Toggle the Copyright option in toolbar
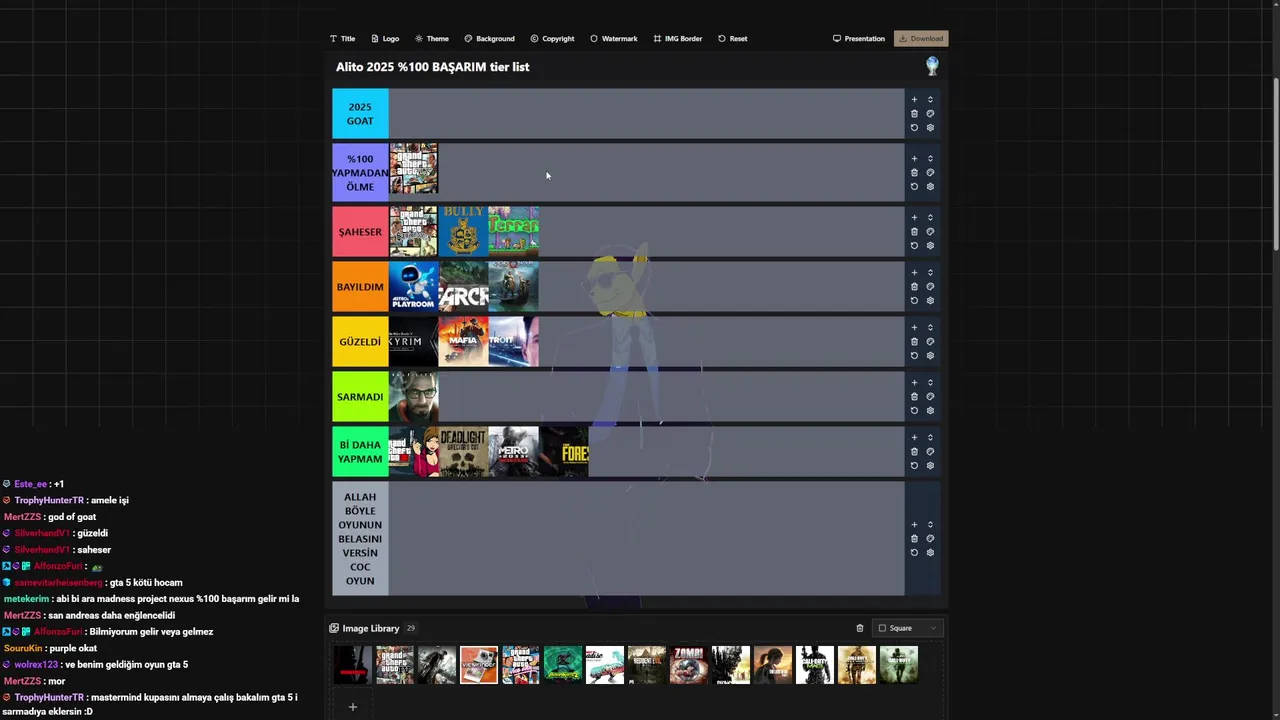Viewport: 1280px width, 720px height. pos(552,39)
